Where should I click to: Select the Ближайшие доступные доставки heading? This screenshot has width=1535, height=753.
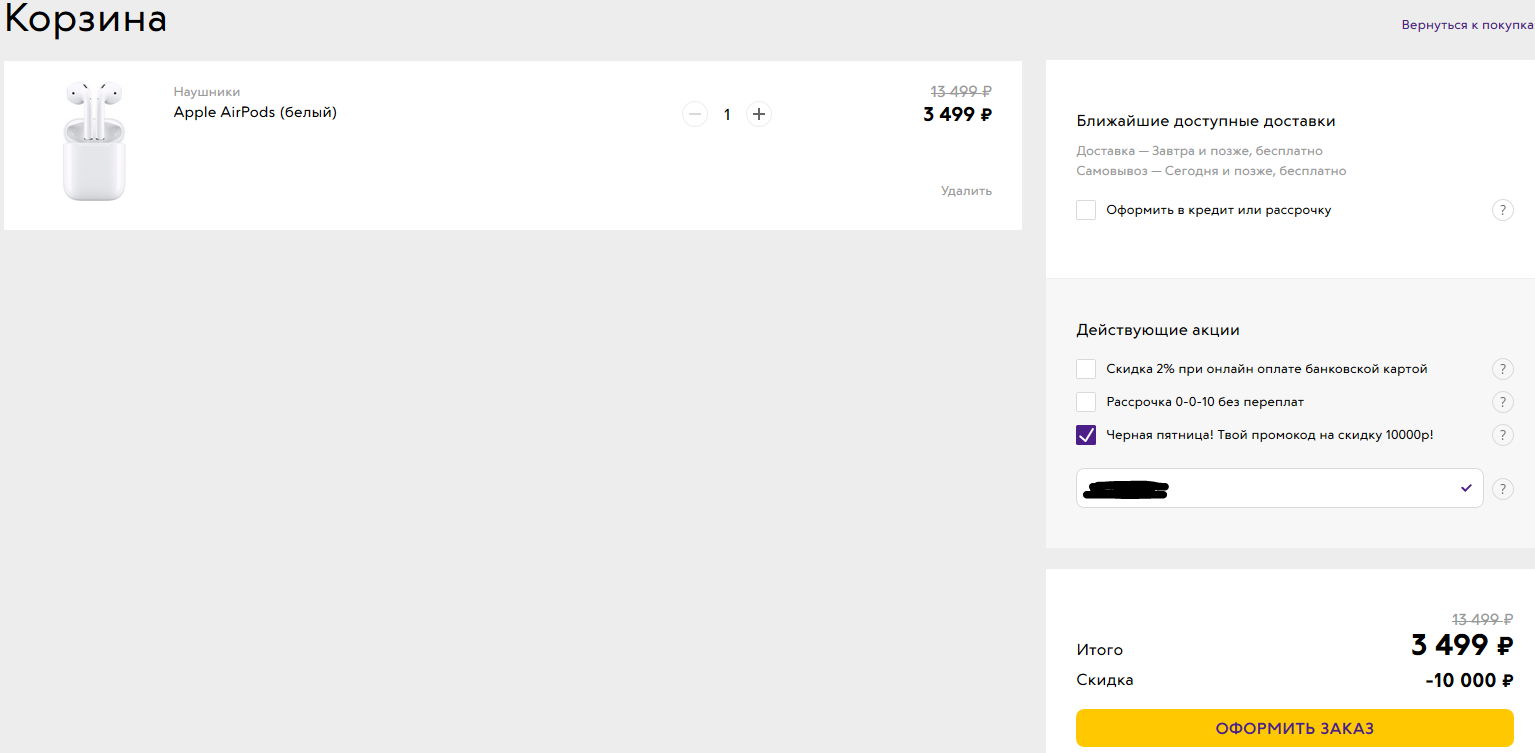[1206, 121]
